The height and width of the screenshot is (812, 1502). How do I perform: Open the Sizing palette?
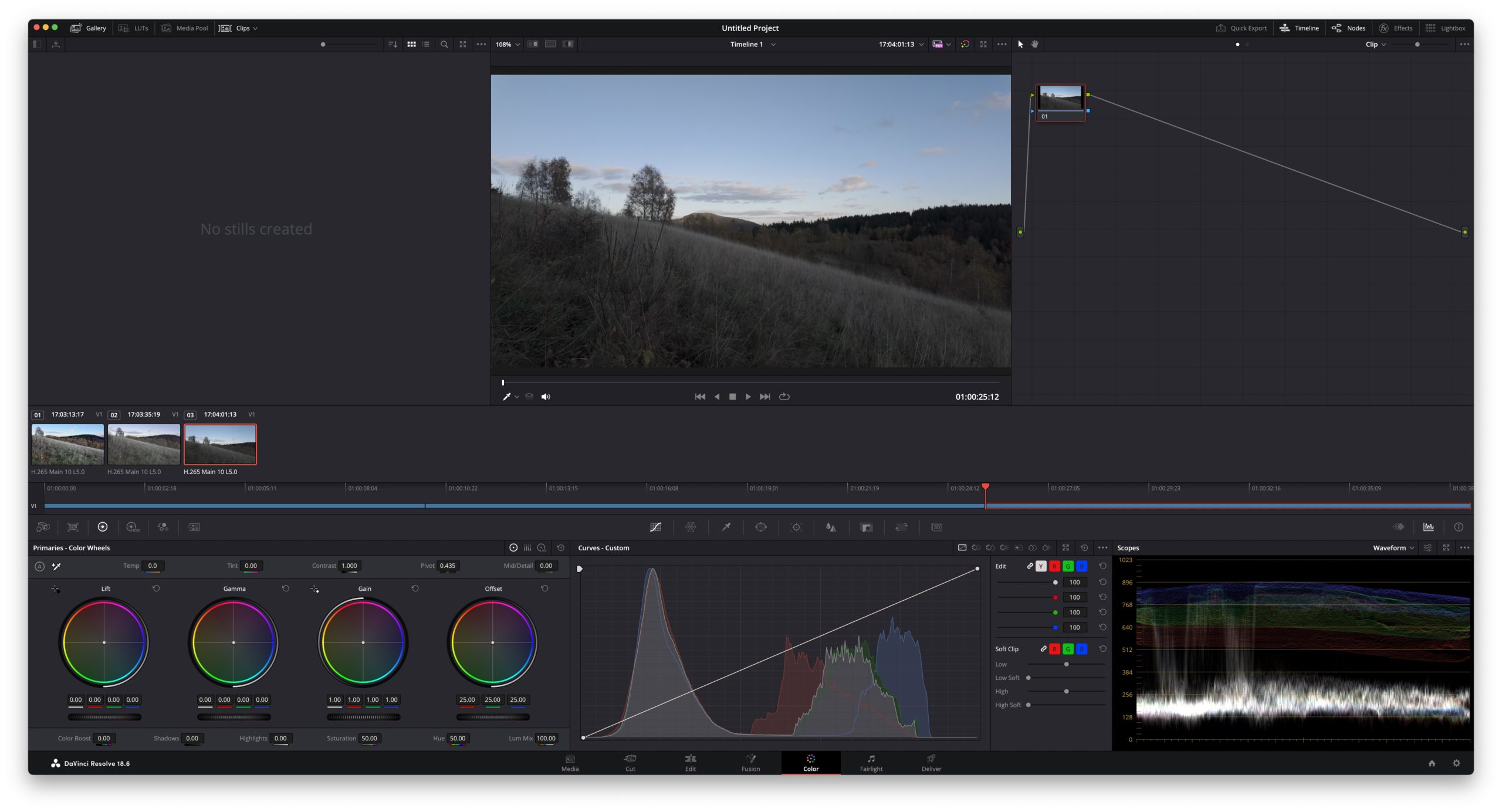point(902,527)
